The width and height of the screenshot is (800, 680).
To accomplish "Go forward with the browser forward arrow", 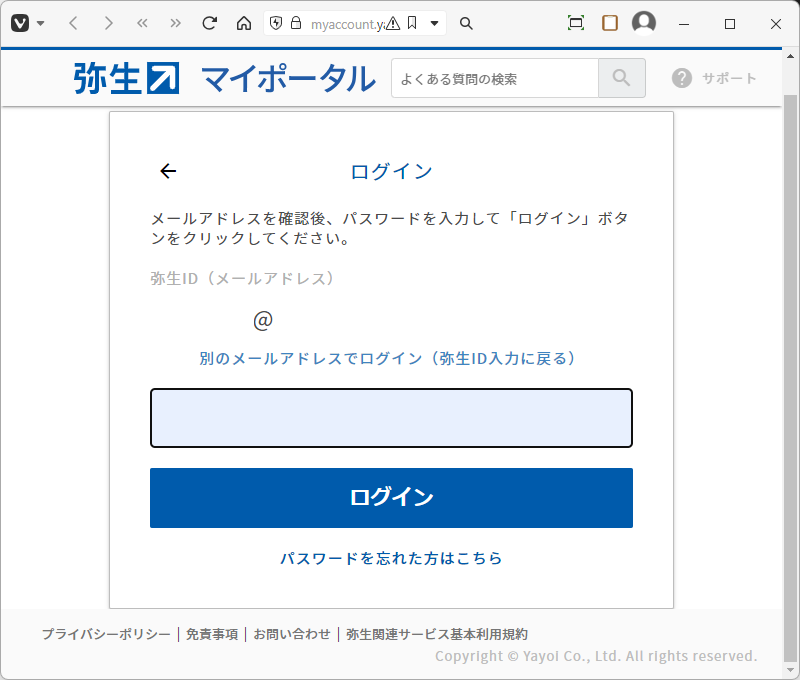I will pos(108,23).
